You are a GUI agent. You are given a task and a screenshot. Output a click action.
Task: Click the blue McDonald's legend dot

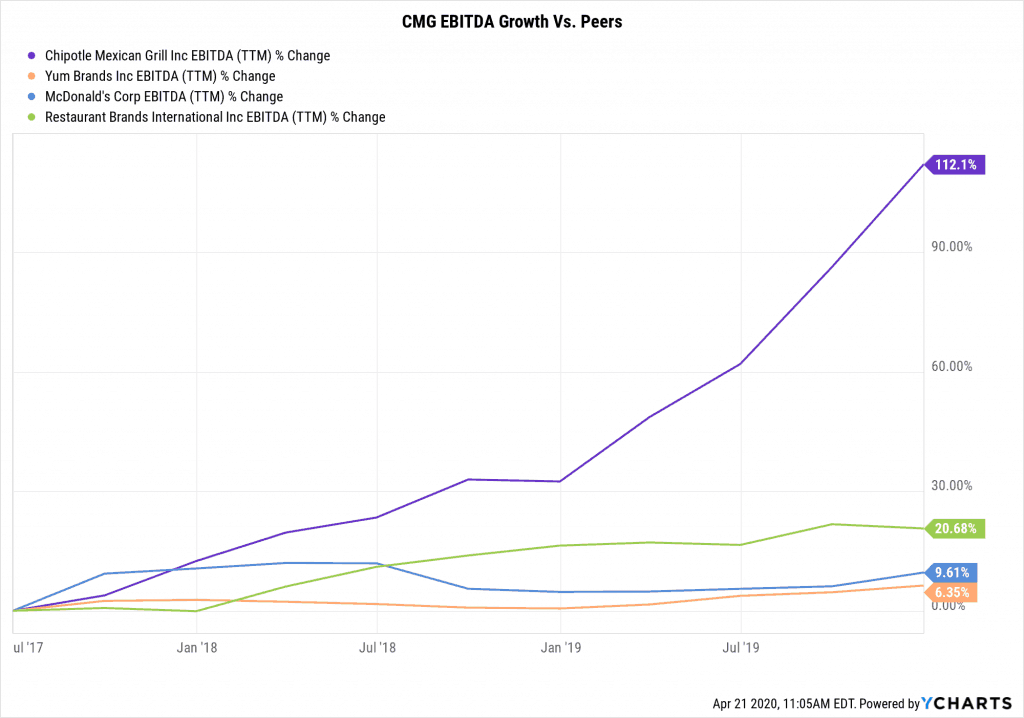(x=32, y=97)
